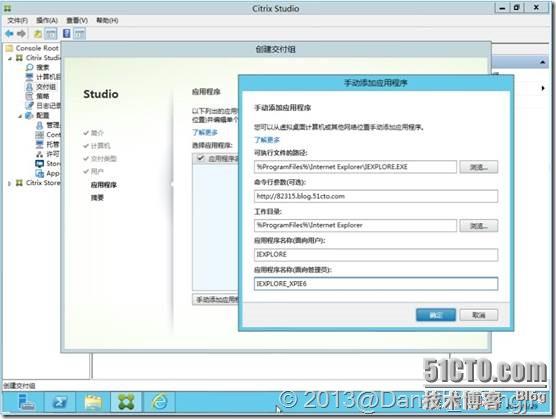Open the View (查看) menu
The width and height of the screenshot is (556, 419).
click(77, 21)
